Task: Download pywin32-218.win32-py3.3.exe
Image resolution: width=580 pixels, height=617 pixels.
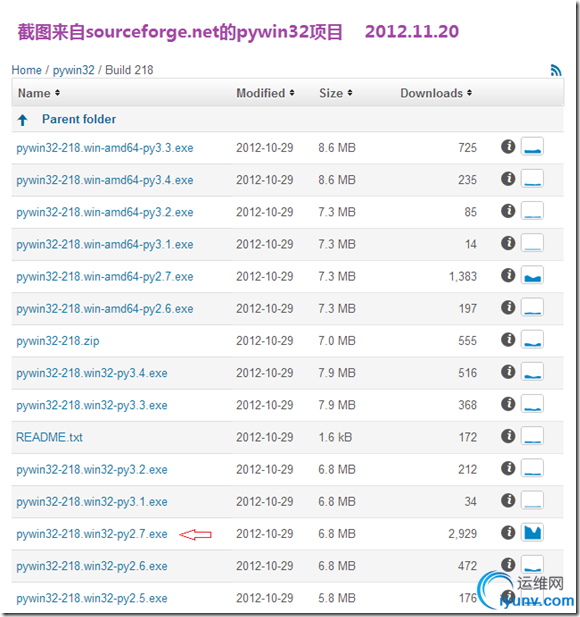Action: [92, 405]
